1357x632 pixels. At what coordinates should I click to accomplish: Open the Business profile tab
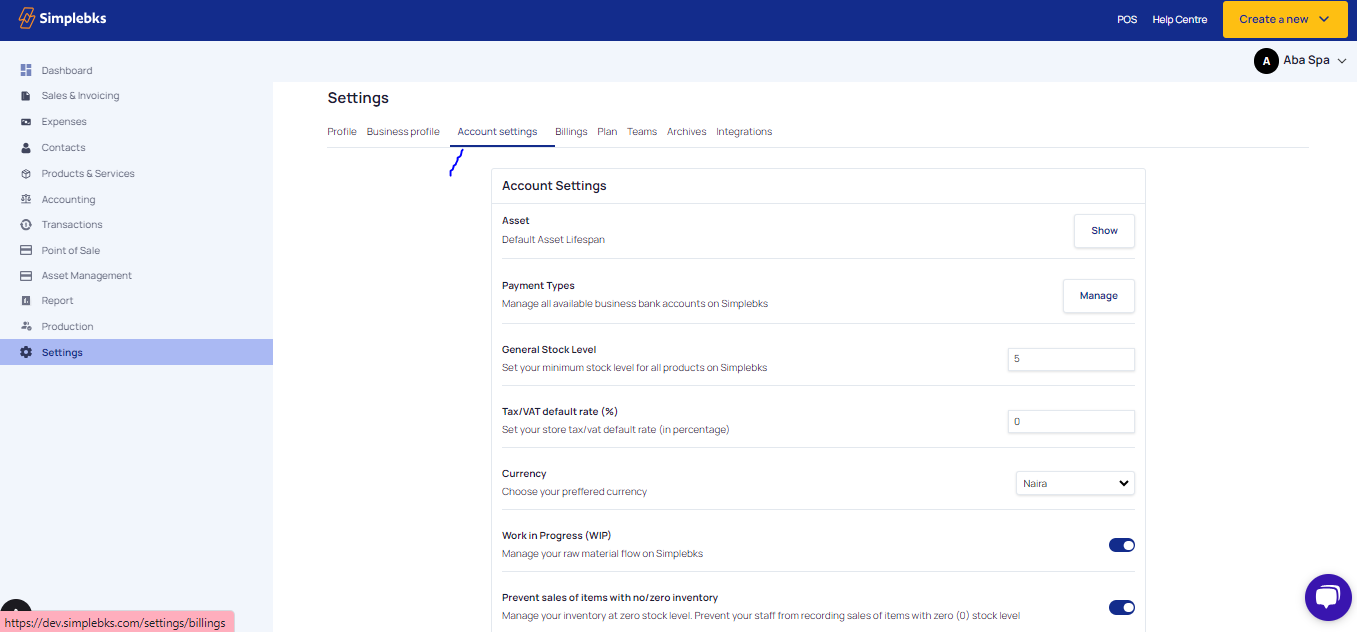[403, 132]
